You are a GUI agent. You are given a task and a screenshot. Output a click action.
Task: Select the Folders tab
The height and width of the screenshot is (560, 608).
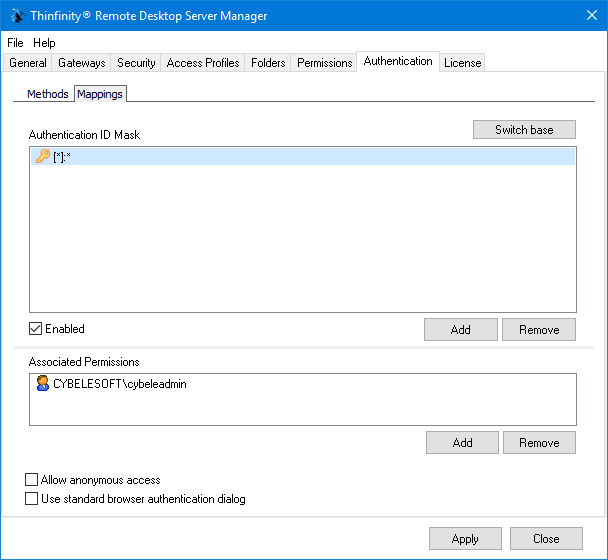tap(268, 63)
